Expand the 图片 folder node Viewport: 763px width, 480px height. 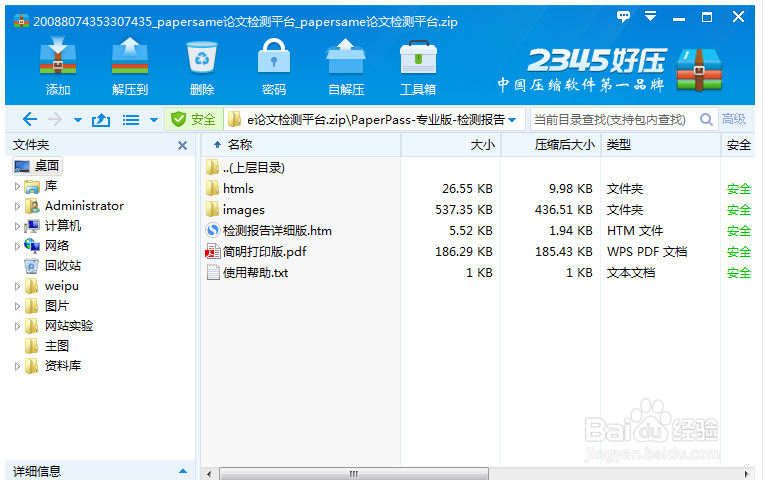coord(17,306)
